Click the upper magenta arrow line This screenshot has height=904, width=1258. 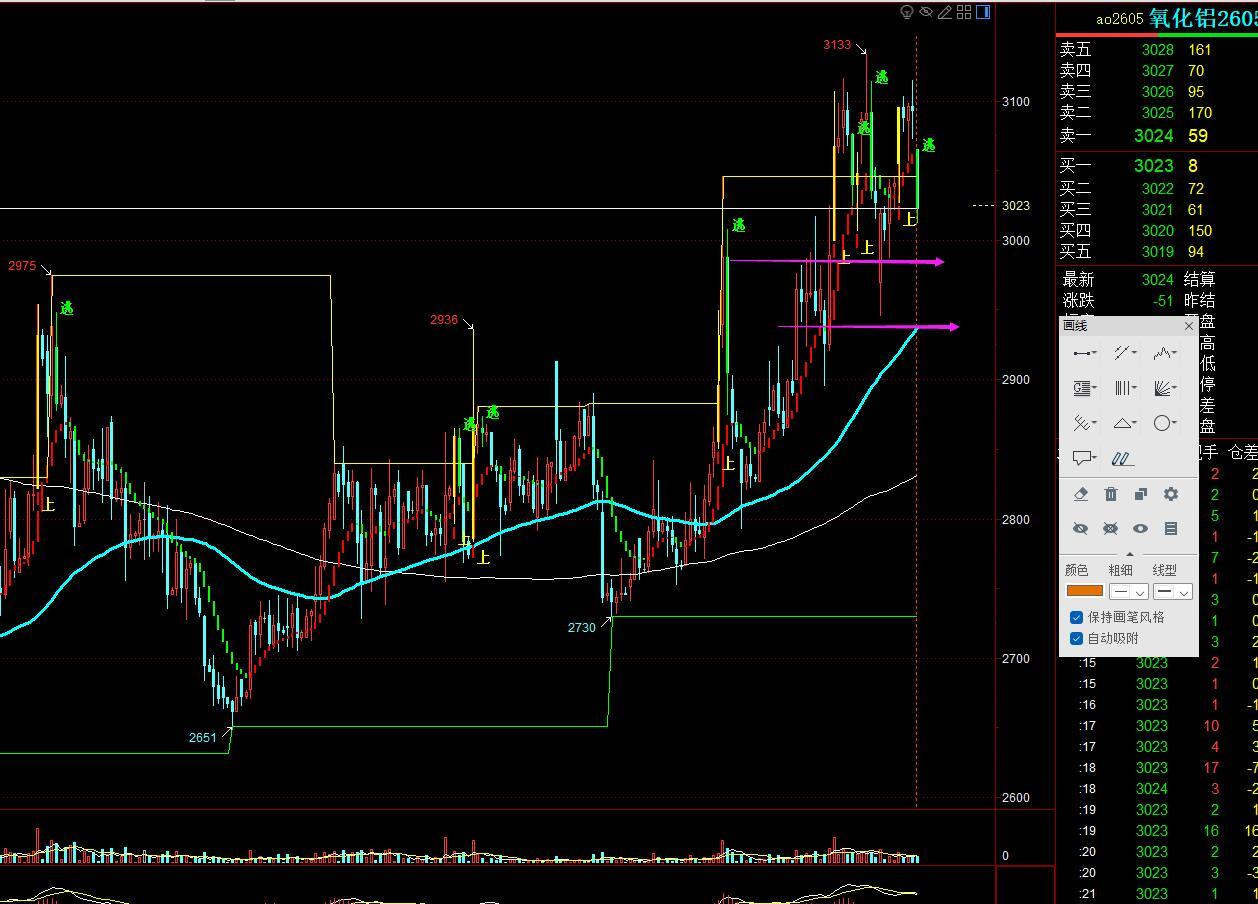[x=836, y=262]
